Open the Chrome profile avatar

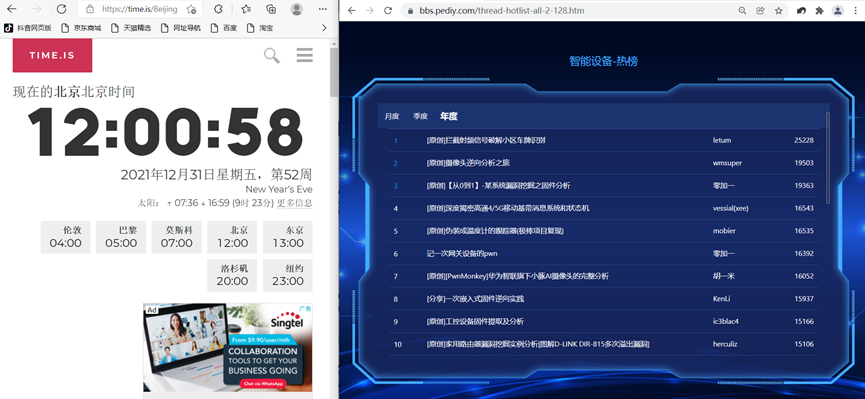point(837,10)
